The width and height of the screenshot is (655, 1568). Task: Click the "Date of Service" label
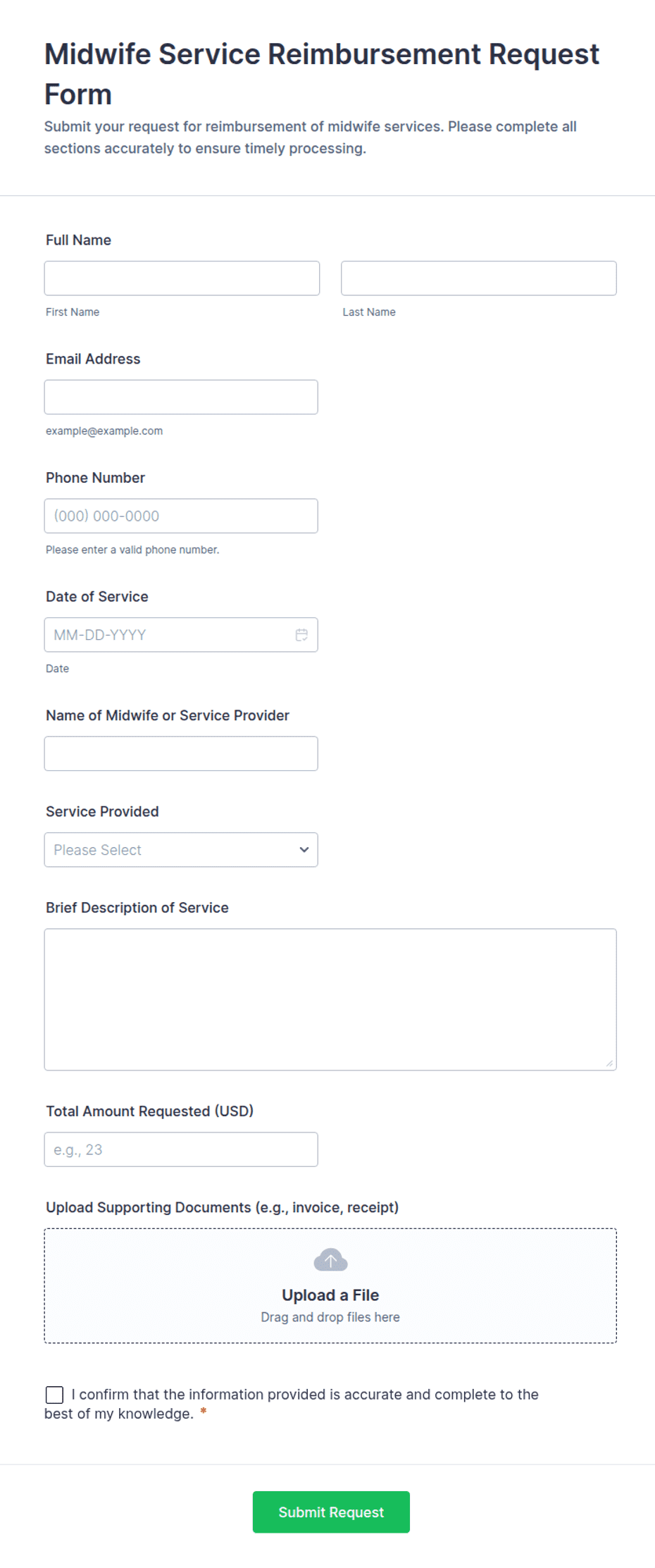tap(97, 596)
